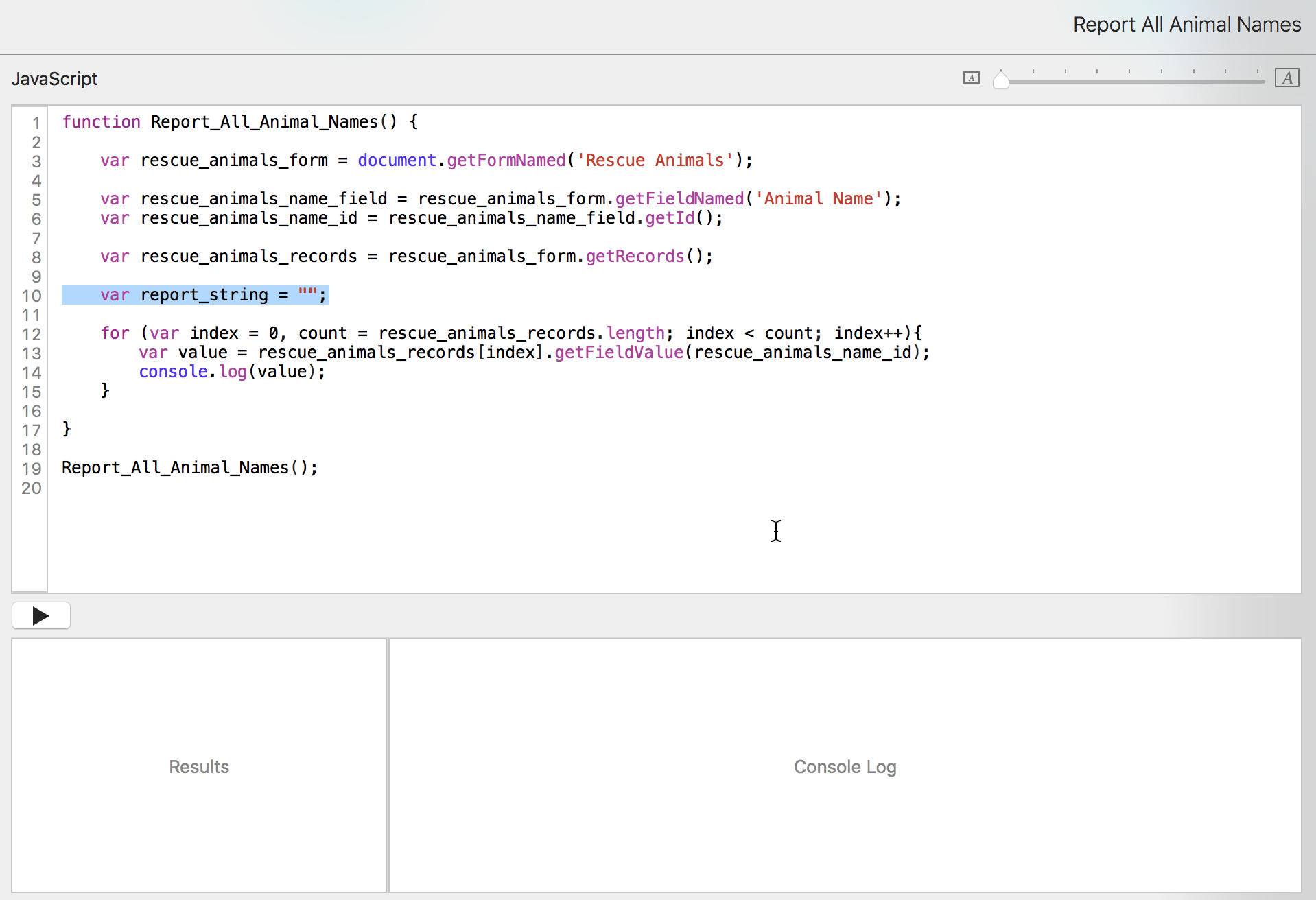1316x900 pixels.
Task: Click the 'Rescue Animals' string literal
Action: (655, 161)
